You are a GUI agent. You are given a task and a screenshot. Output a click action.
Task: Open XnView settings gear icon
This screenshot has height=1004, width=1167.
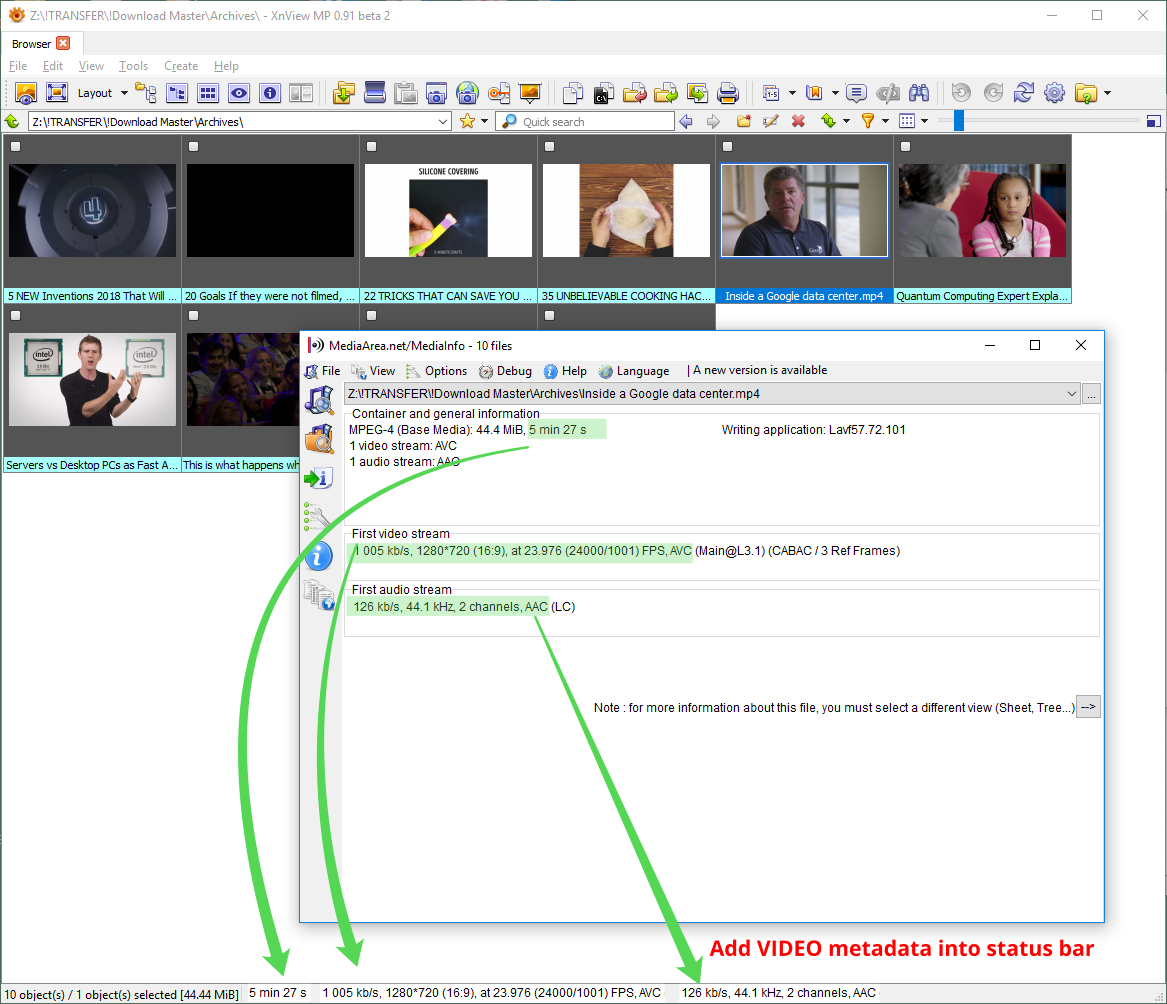pos(1055,93)
